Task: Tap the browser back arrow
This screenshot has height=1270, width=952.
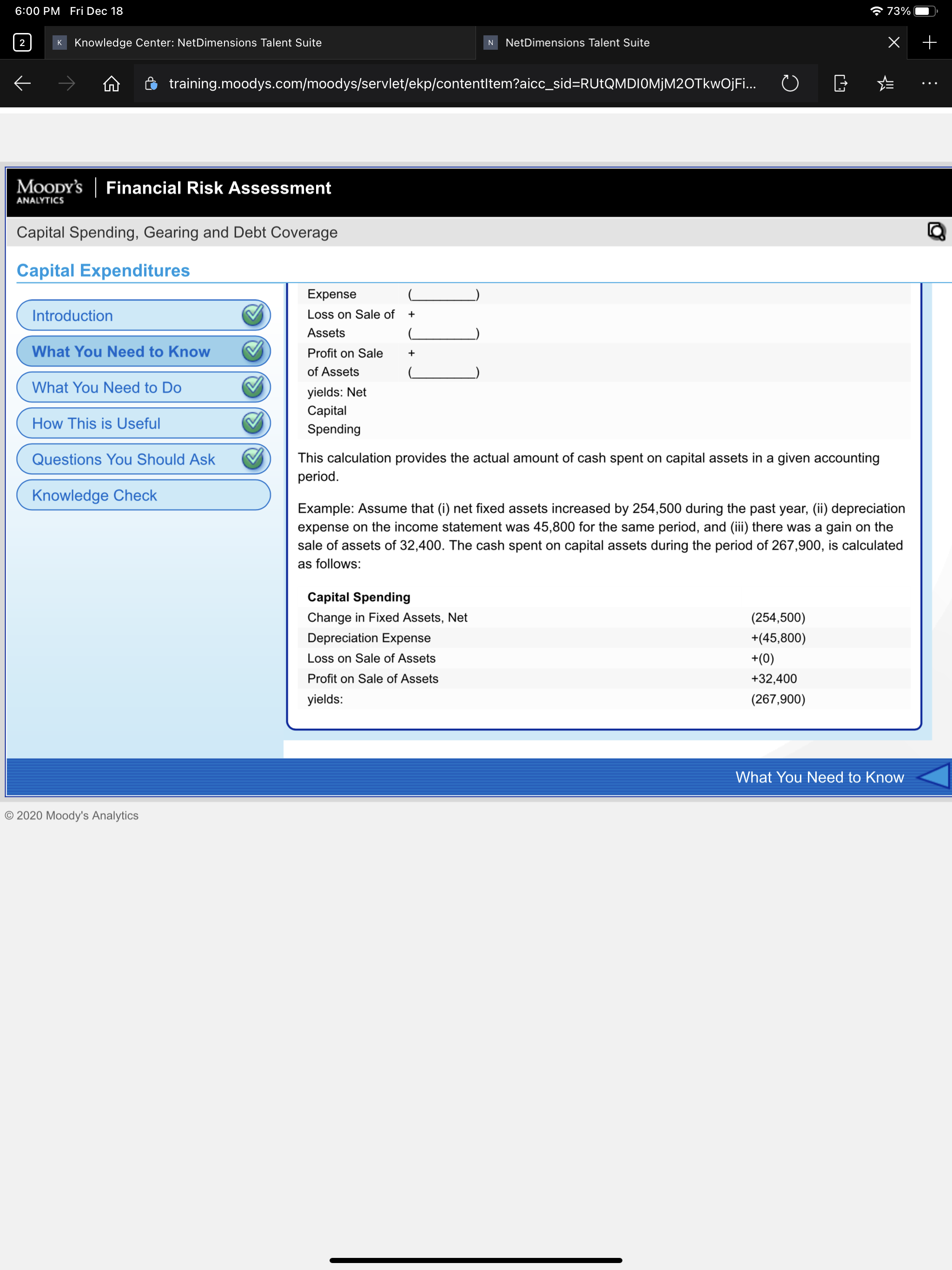Action: click(x=22, y=84)
